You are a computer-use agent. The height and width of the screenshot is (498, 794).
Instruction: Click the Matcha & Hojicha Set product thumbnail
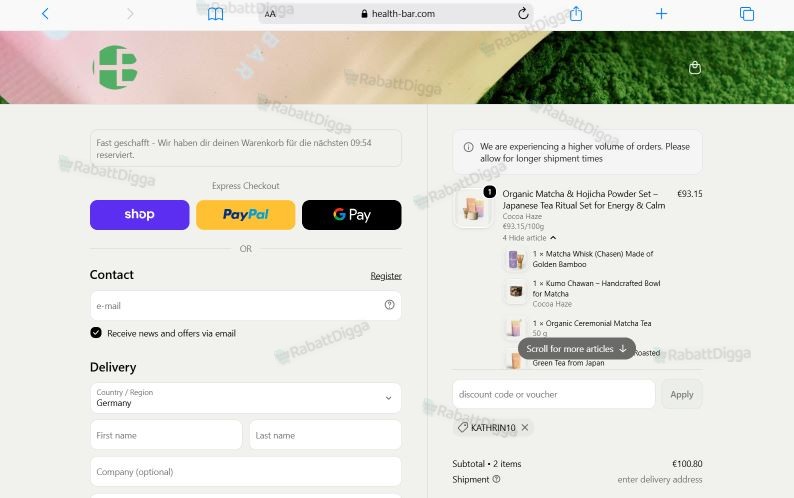pyautogui.click(x=474, y=208)
